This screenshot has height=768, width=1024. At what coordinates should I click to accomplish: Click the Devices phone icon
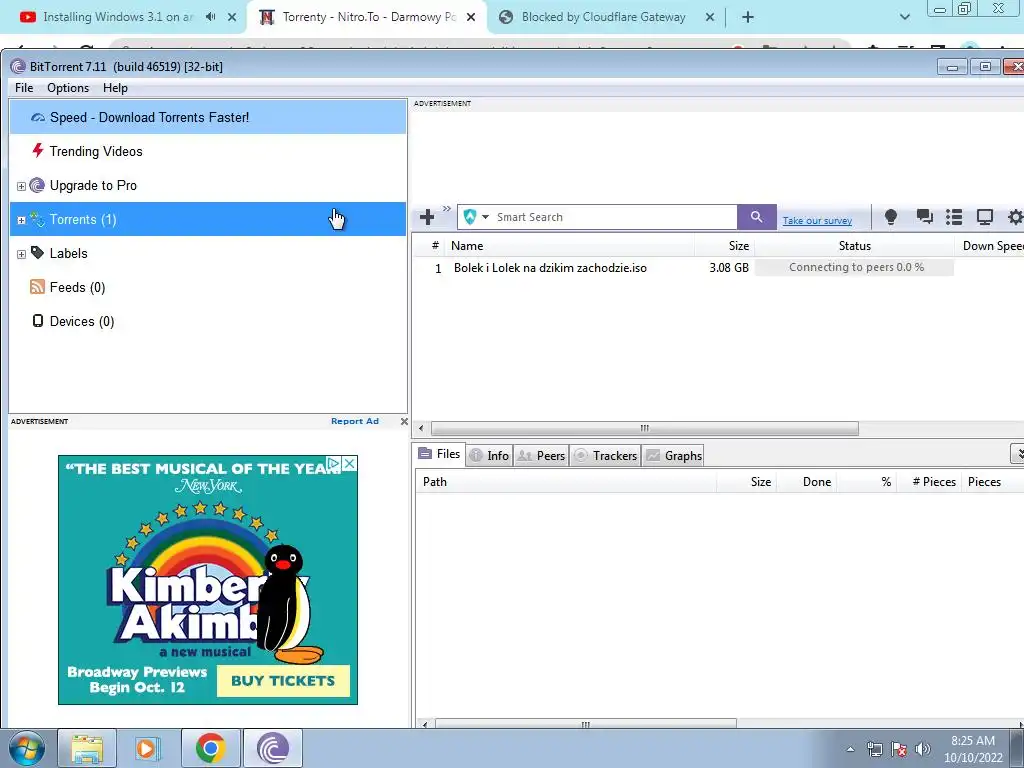pos(38,321)
